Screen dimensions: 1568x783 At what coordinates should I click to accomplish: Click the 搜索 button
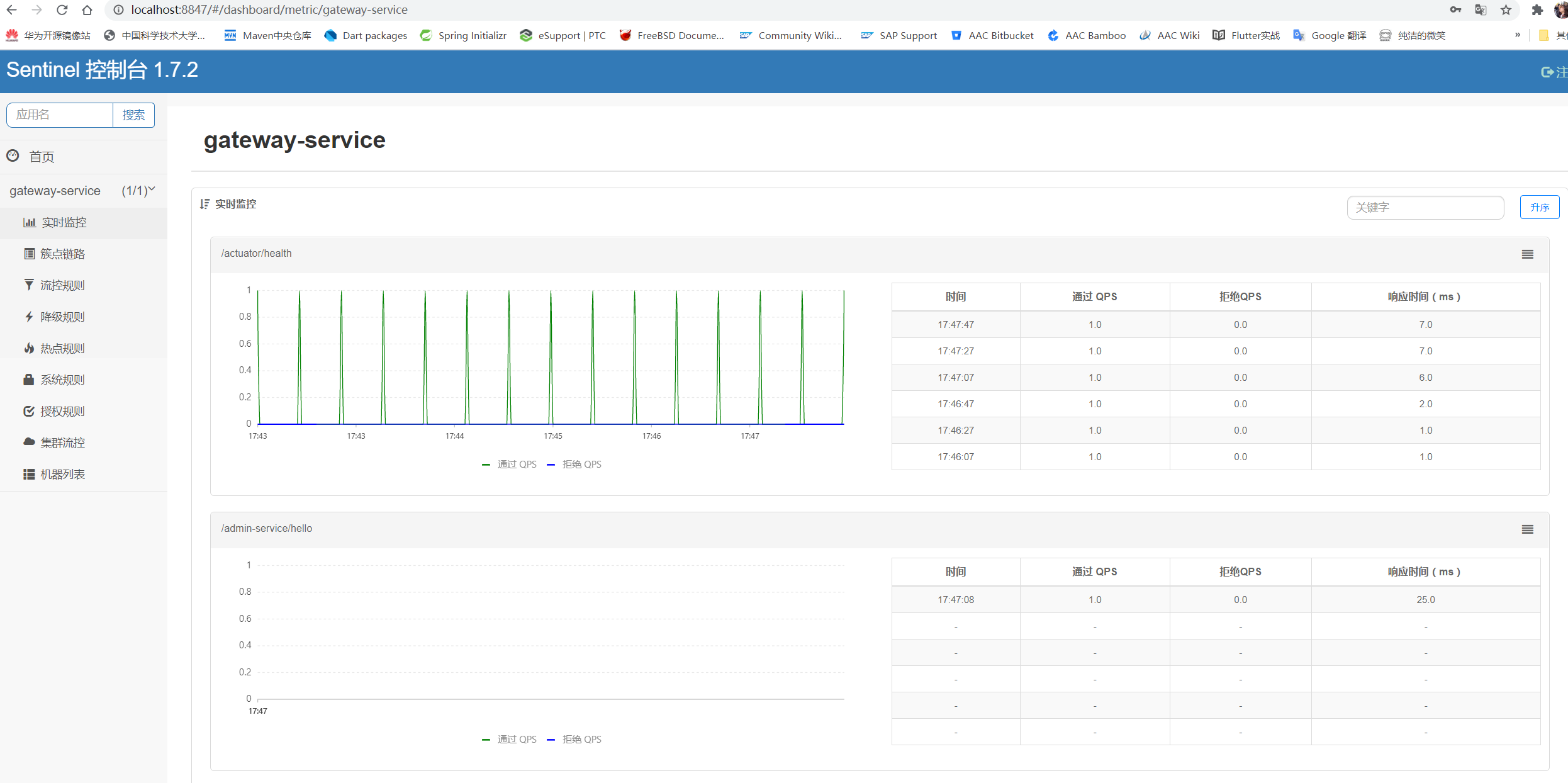pos(133,115)
